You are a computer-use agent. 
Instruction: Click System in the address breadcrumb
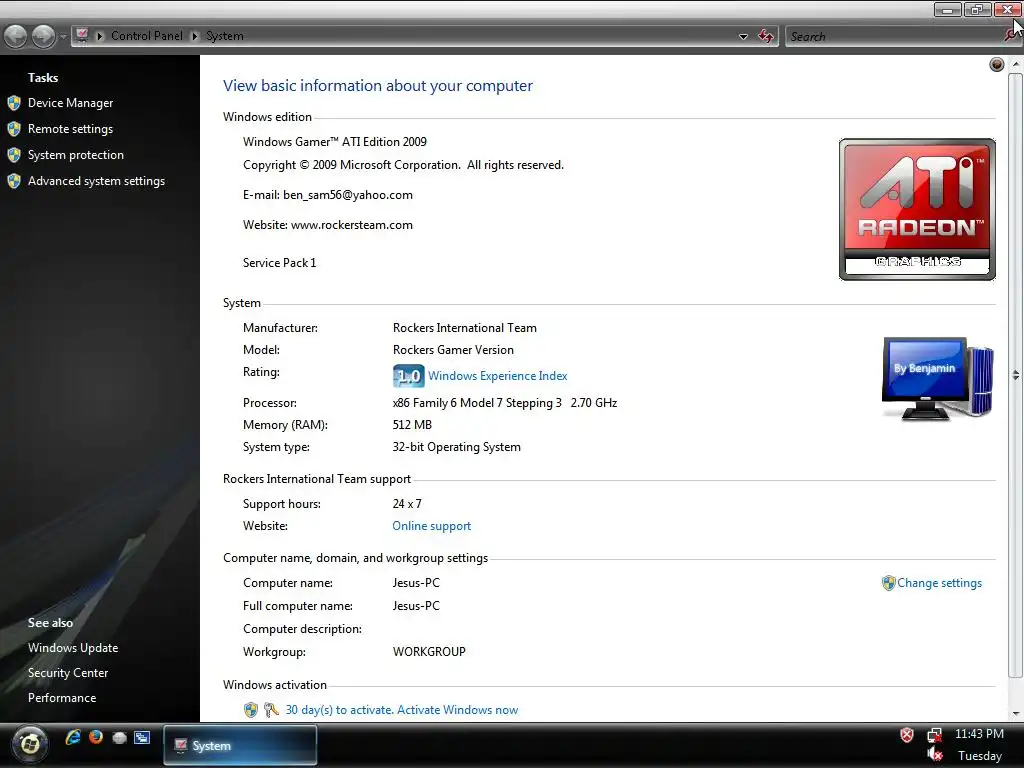pyautogui.click(x=225, y=36)
